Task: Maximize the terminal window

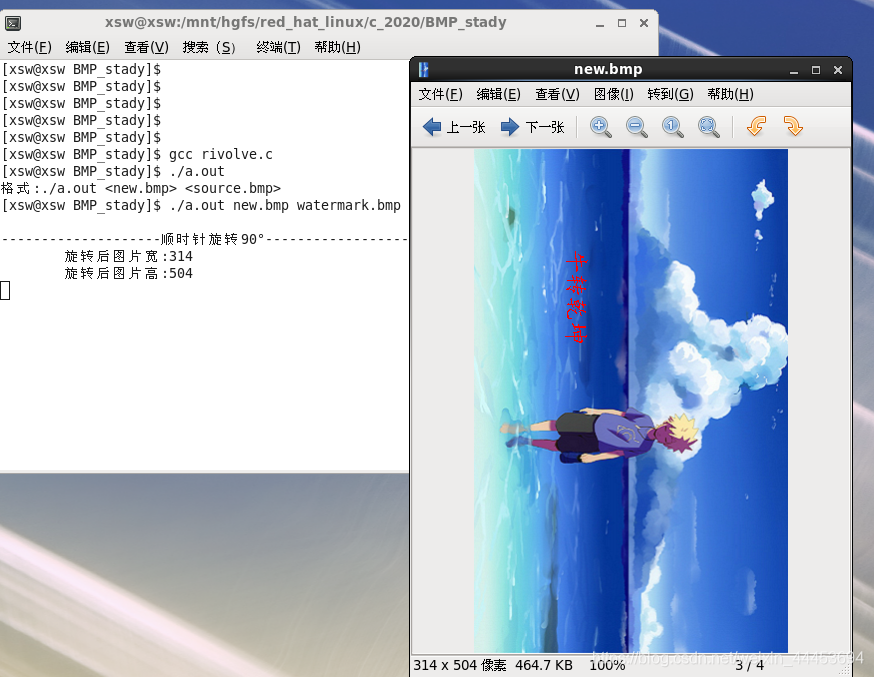Action: pyautogui.click(x=621, y=23)
